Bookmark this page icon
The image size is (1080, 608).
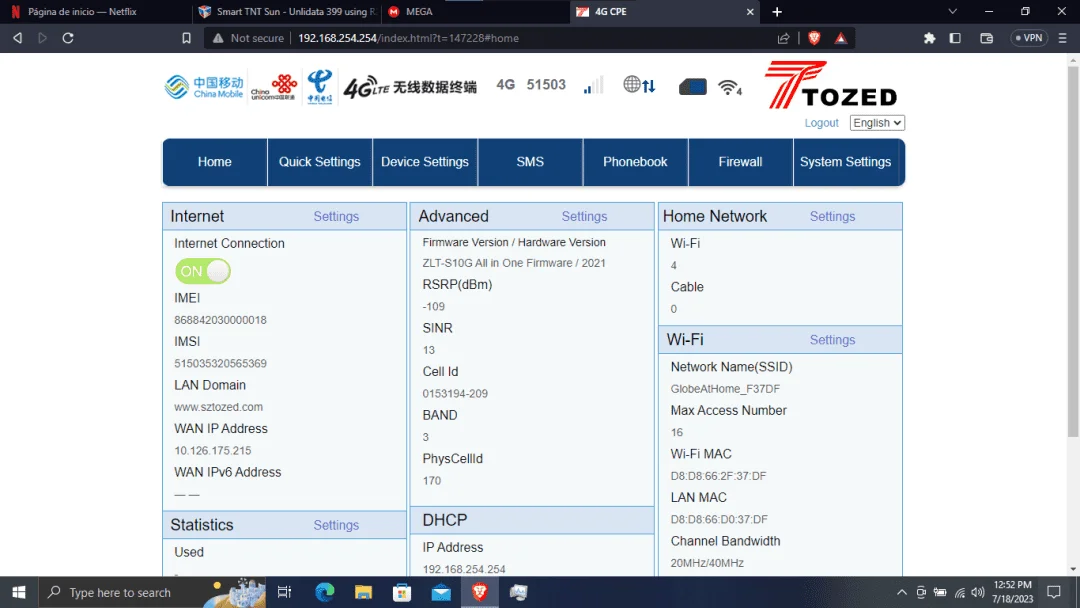[x=186, y=38]
